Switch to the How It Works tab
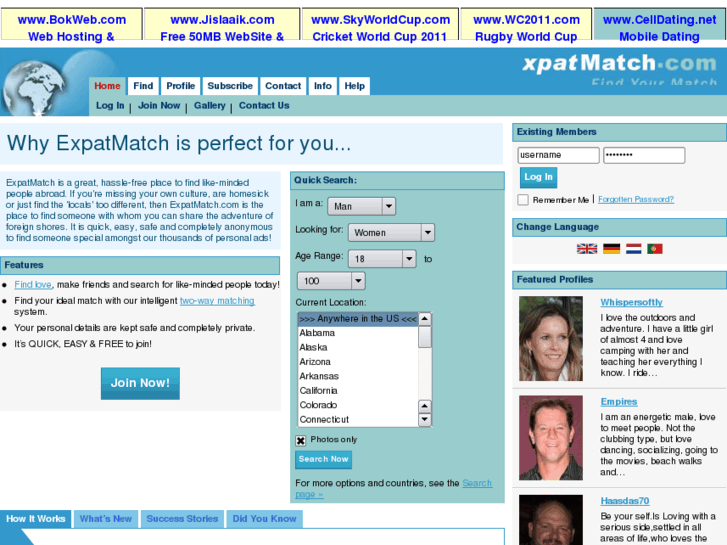727x545 pixels. 36,519
